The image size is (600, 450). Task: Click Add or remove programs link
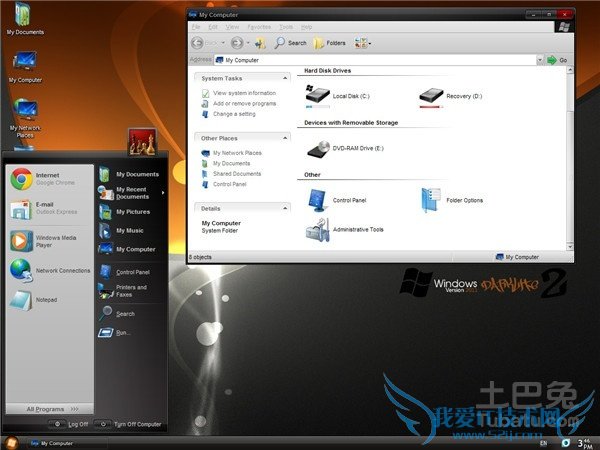pyautogui.click(x=244, y=103)
